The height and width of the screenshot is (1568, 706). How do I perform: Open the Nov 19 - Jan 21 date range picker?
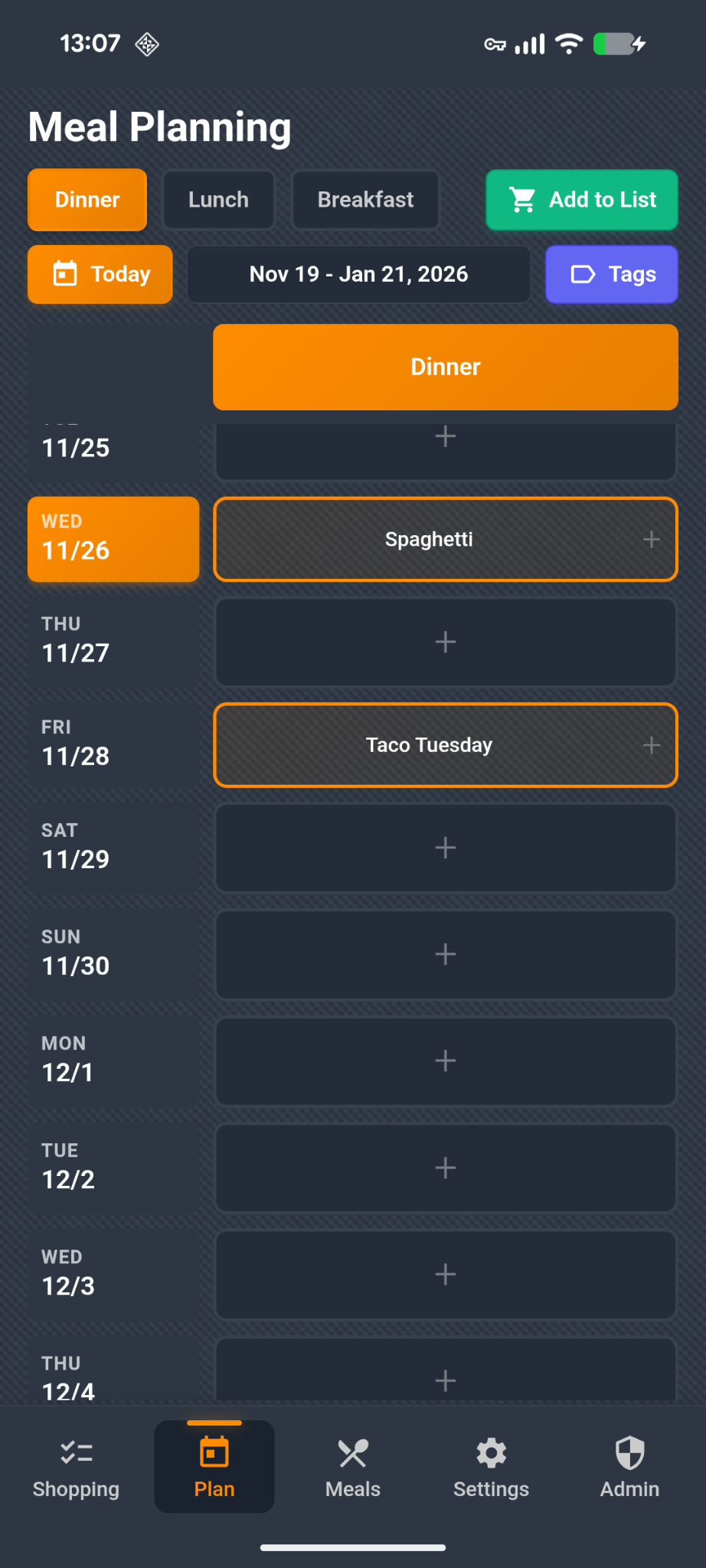pyautogui.click(x=358, y=274)
